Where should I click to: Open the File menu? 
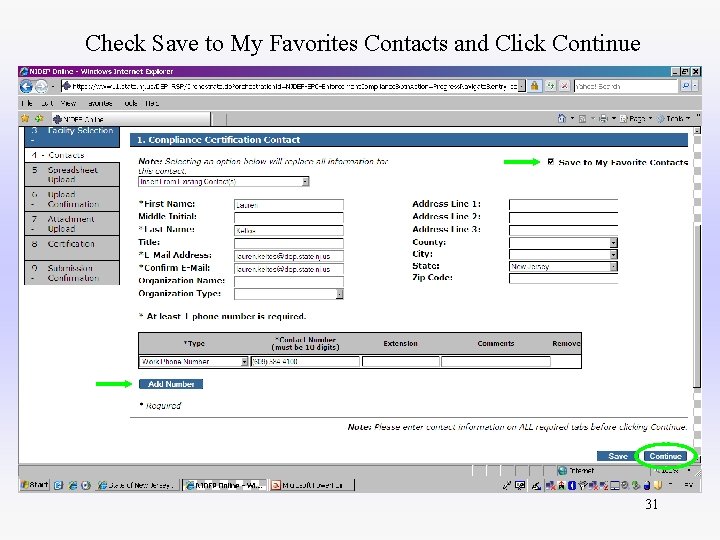27,103
